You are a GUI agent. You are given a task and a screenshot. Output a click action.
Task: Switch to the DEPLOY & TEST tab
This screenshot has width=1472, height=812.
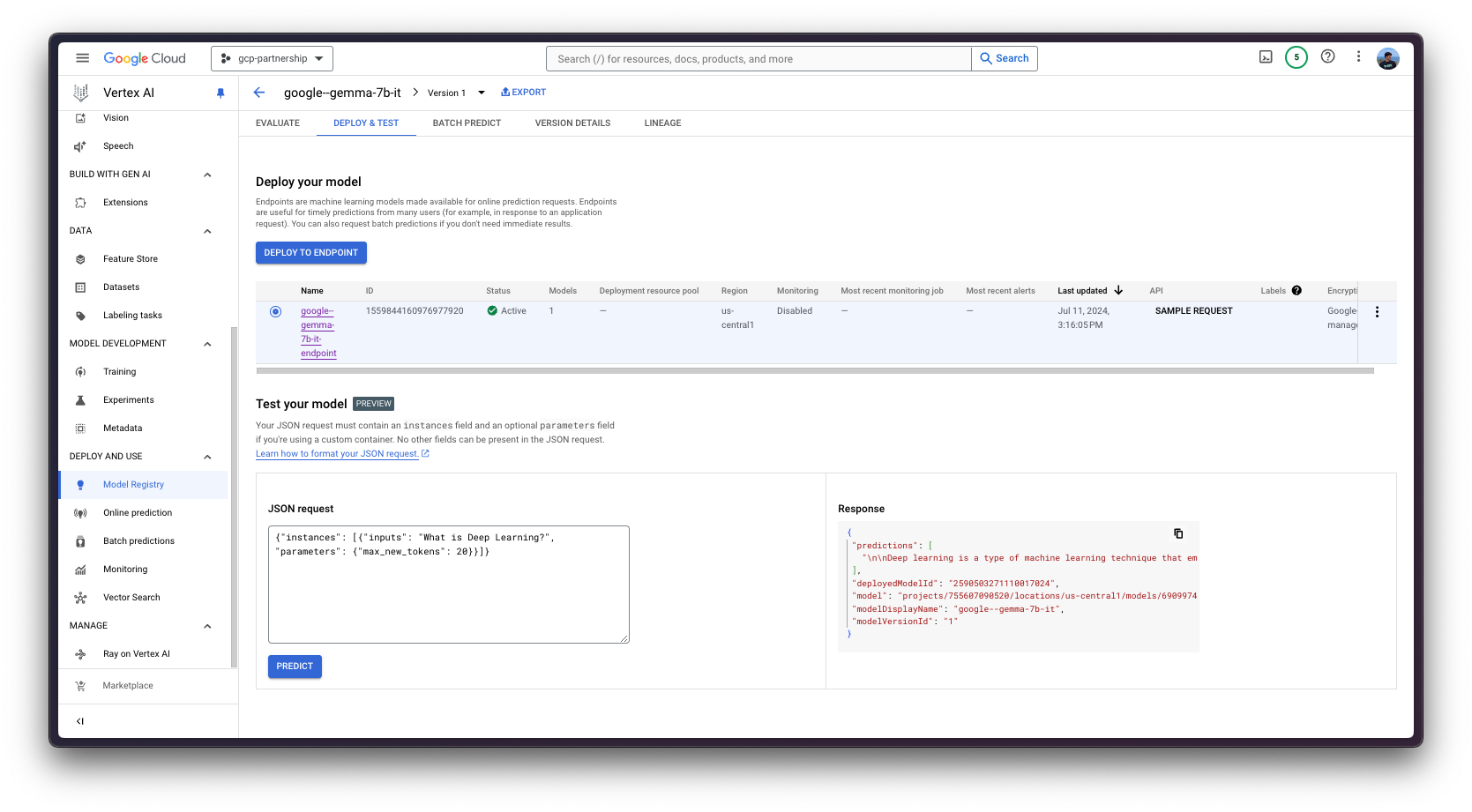click(x=366, y=123)
